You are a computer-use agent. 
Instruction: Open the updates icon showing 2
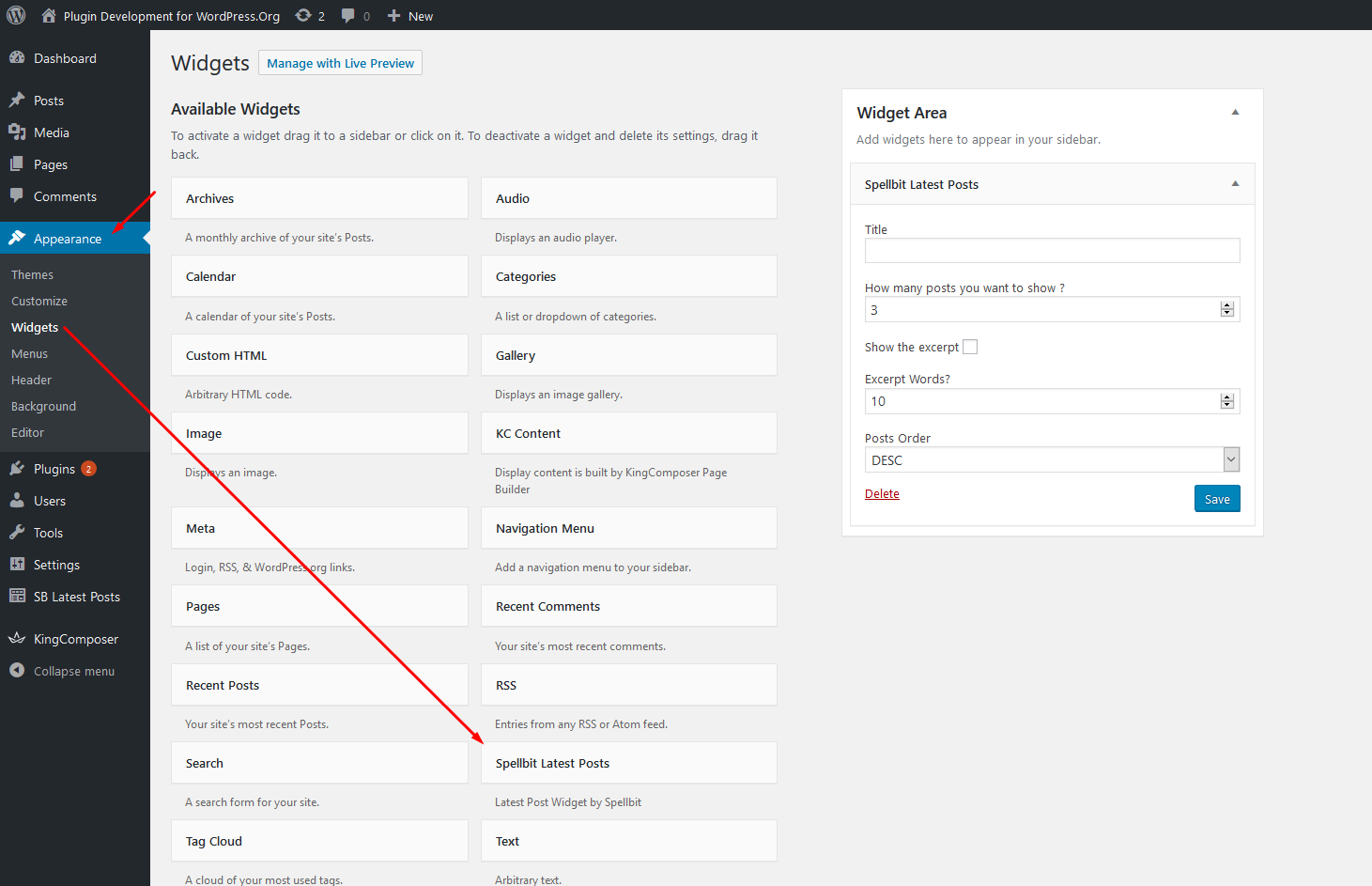pos(303,16)
